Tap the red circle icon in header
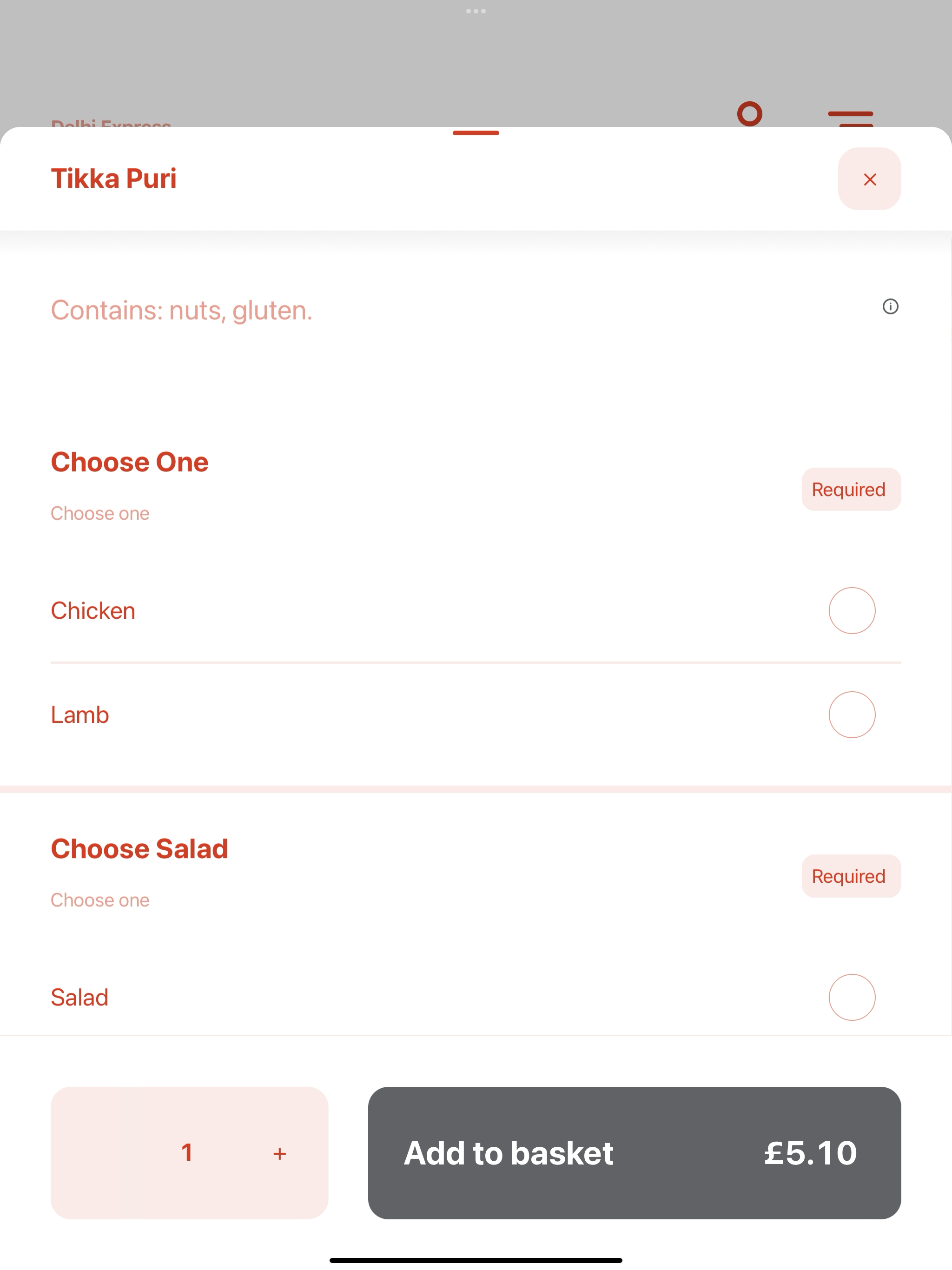This screenshot has width=952, height=1270. click(x=750, y=114)
